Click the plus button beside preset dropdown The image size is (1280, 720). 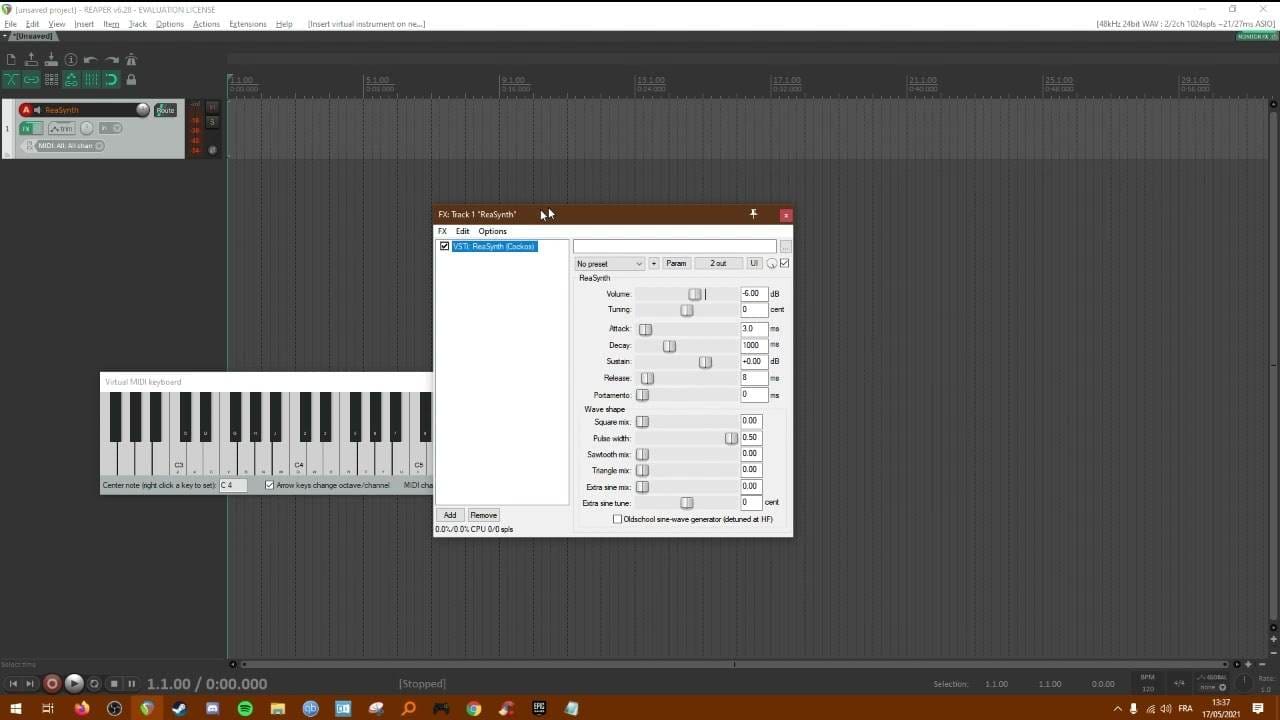pos(654,264)
